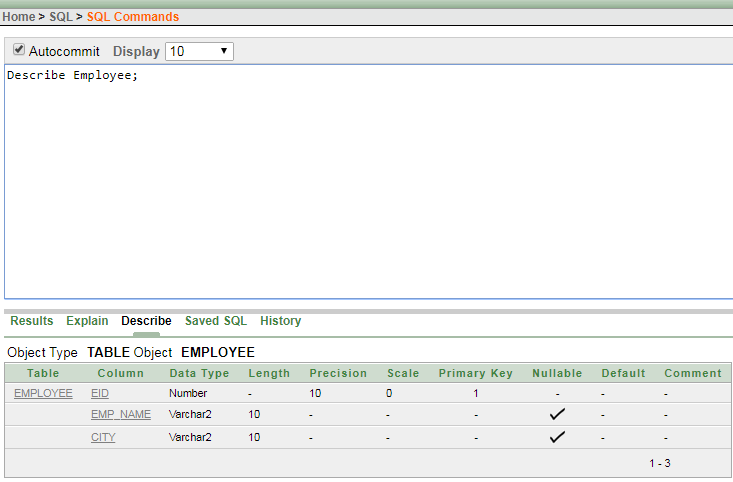Viewport: 733px width, 482px height.
Task: Click the Describe Employee; statement text
Action: (x=72, y=75)
